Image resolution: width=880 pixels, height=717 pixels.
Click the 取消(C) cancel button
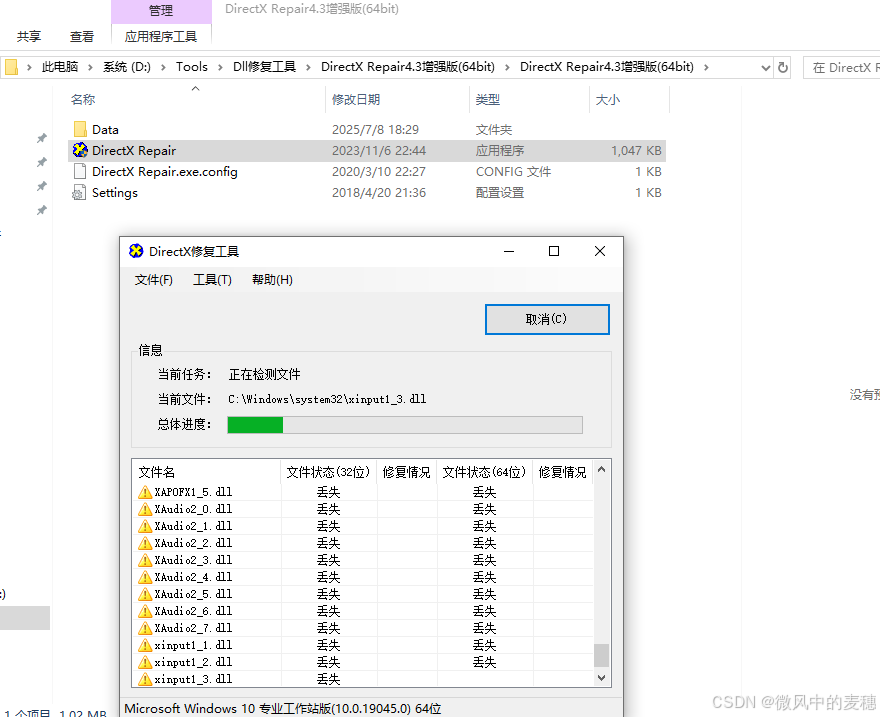point(547,319)
